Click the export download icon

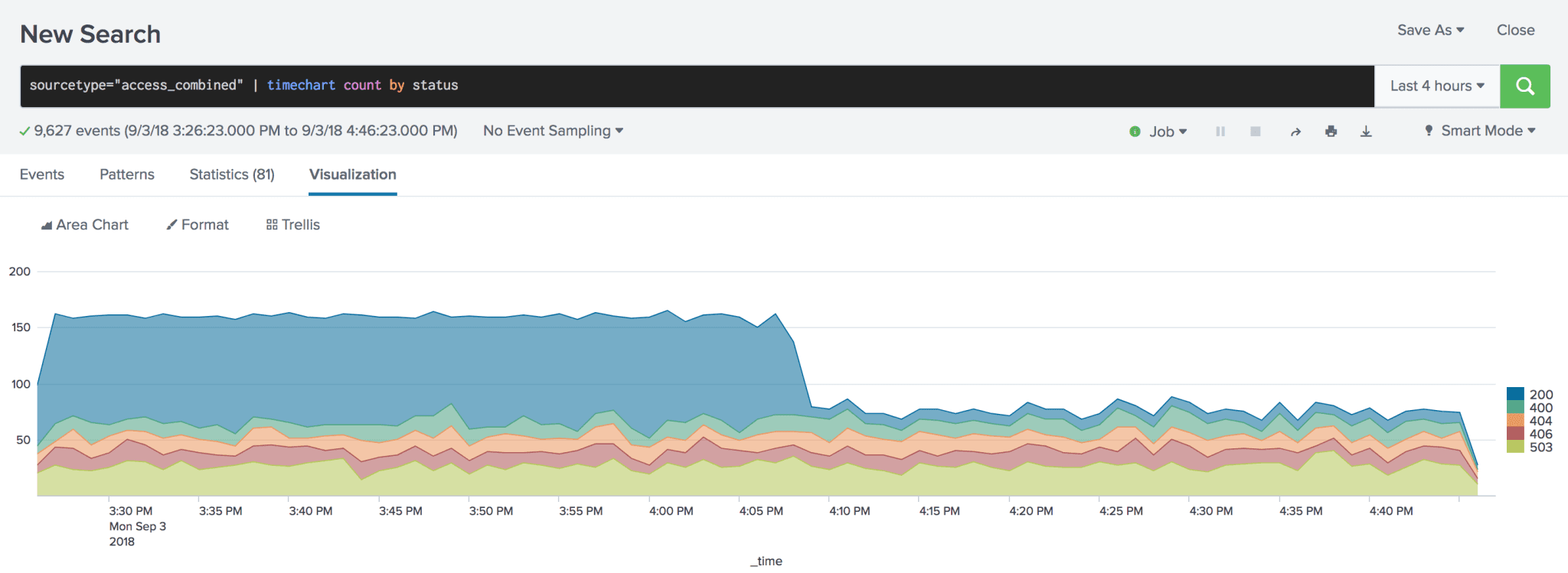coord(1366,132)
